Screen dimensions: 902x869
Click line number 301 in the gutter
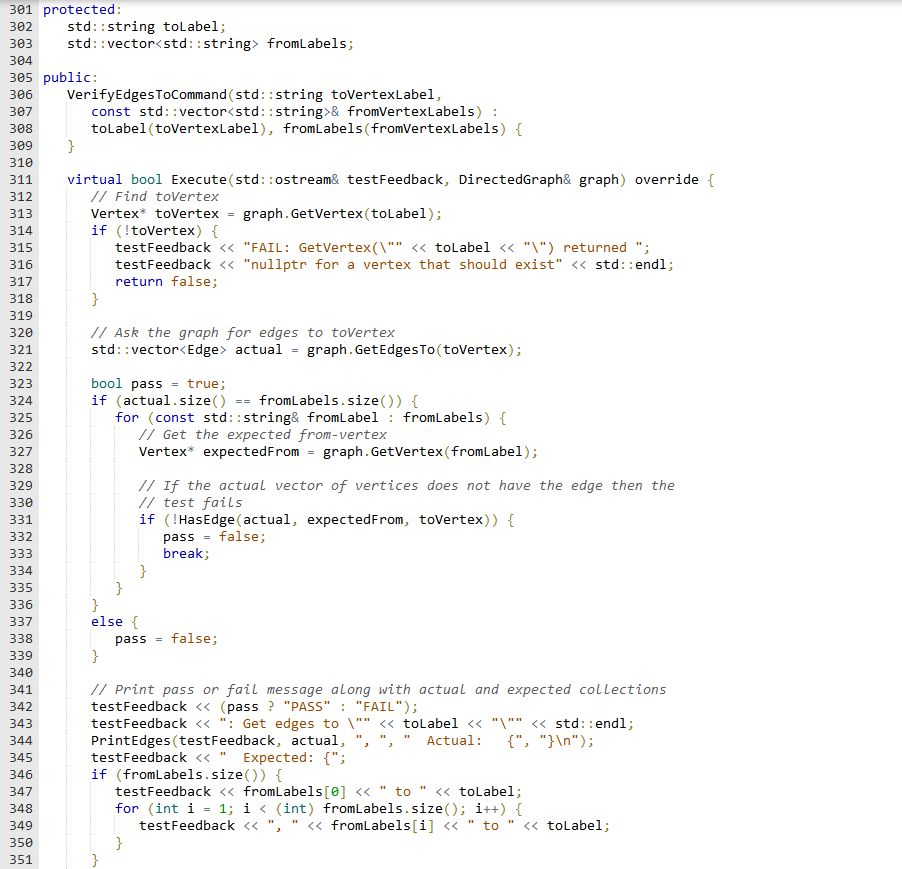(18, 9)
